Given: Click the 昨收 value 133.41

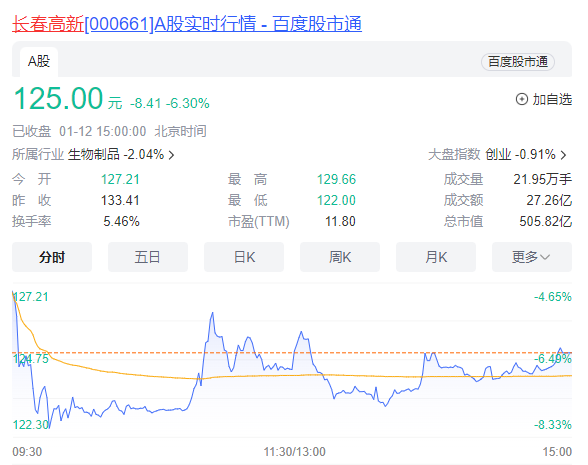Looking at the screenshot, I should 120,200.
